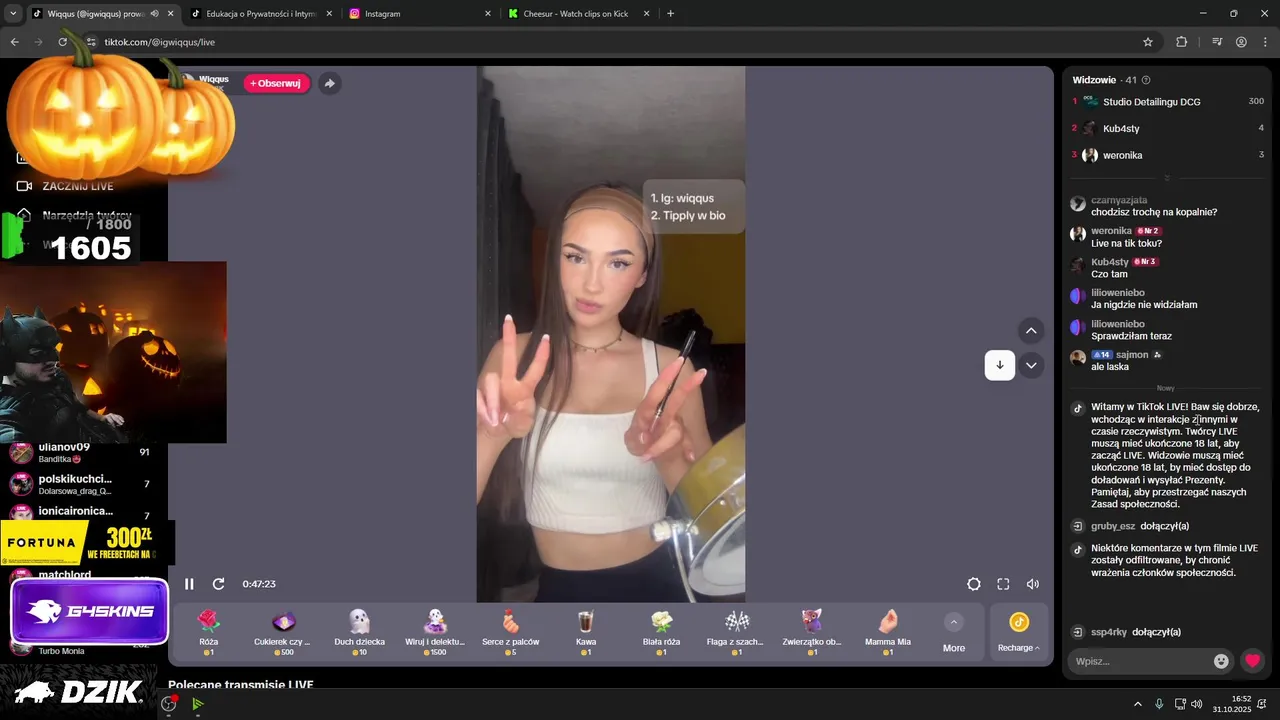Open the Recharge coins menu
1280x720 pixels.
point(1018,632)
